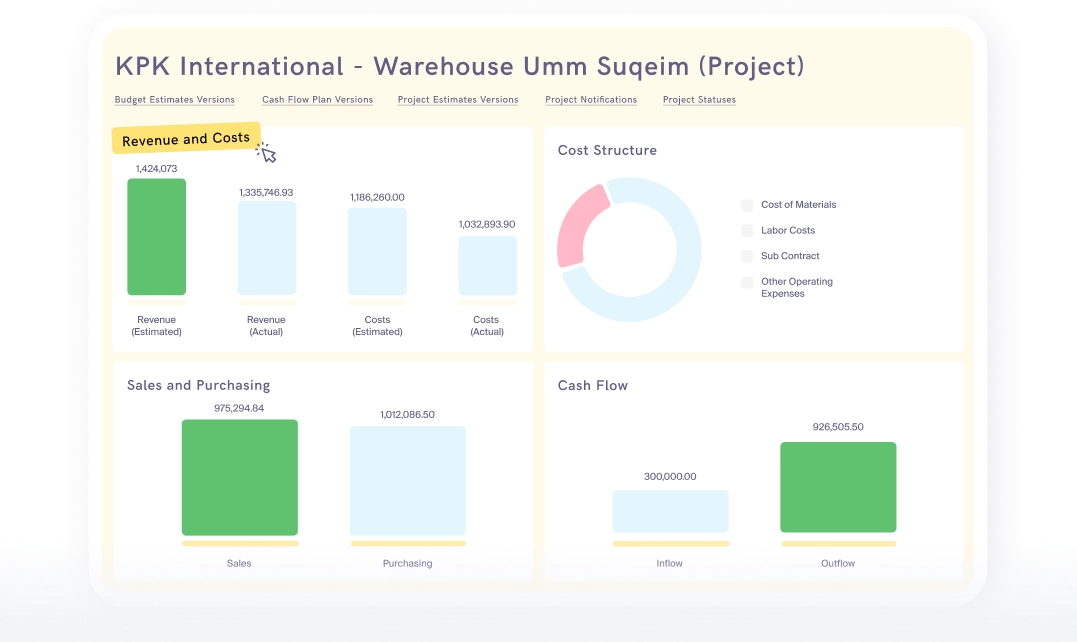The image size is (1077, 642).
Task: View the Project Statuses page
Action: 699,100
